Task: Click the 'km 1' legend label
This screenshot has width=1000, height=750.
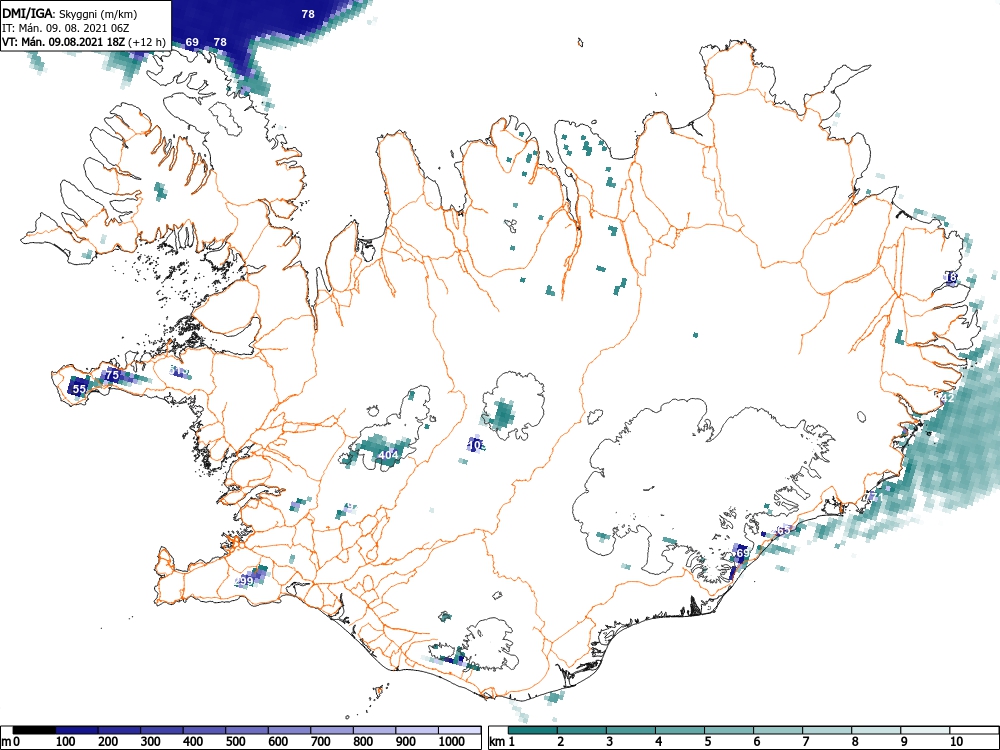Action: pyautogui.click(x=502, y=742)
